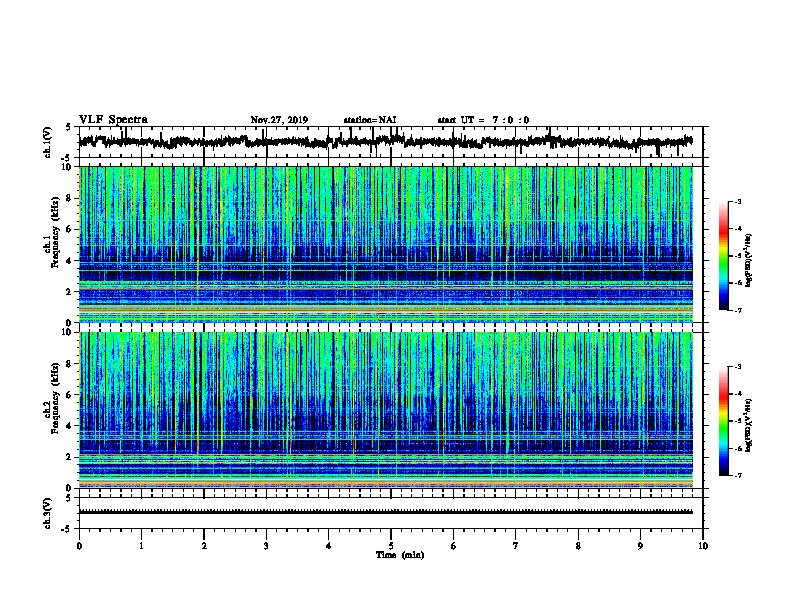
Task: Click the ch.1 "Frequency (kHz)" axis label
Action: (56, 232)
